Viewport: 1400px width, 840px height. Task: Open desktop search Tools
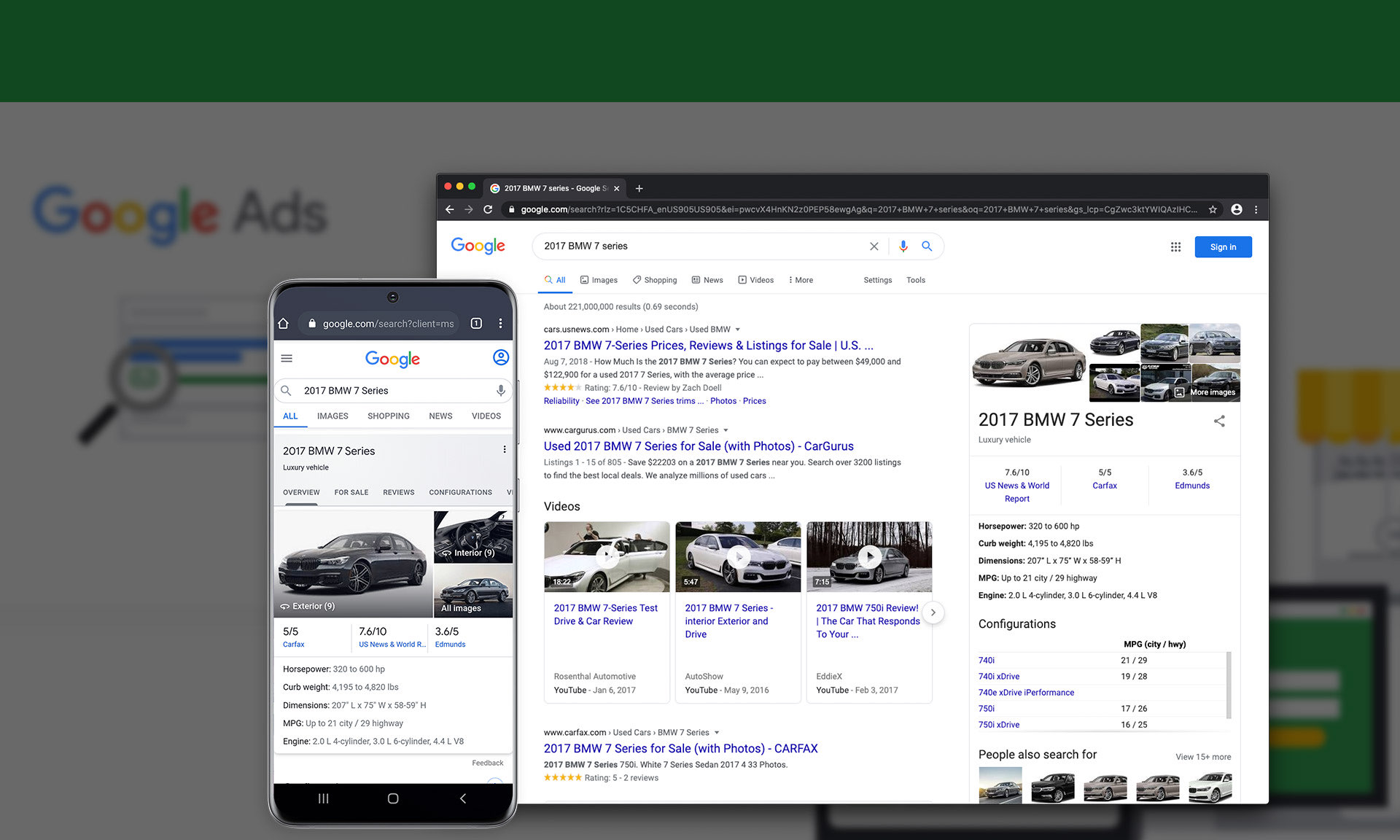tap(916, 280)
